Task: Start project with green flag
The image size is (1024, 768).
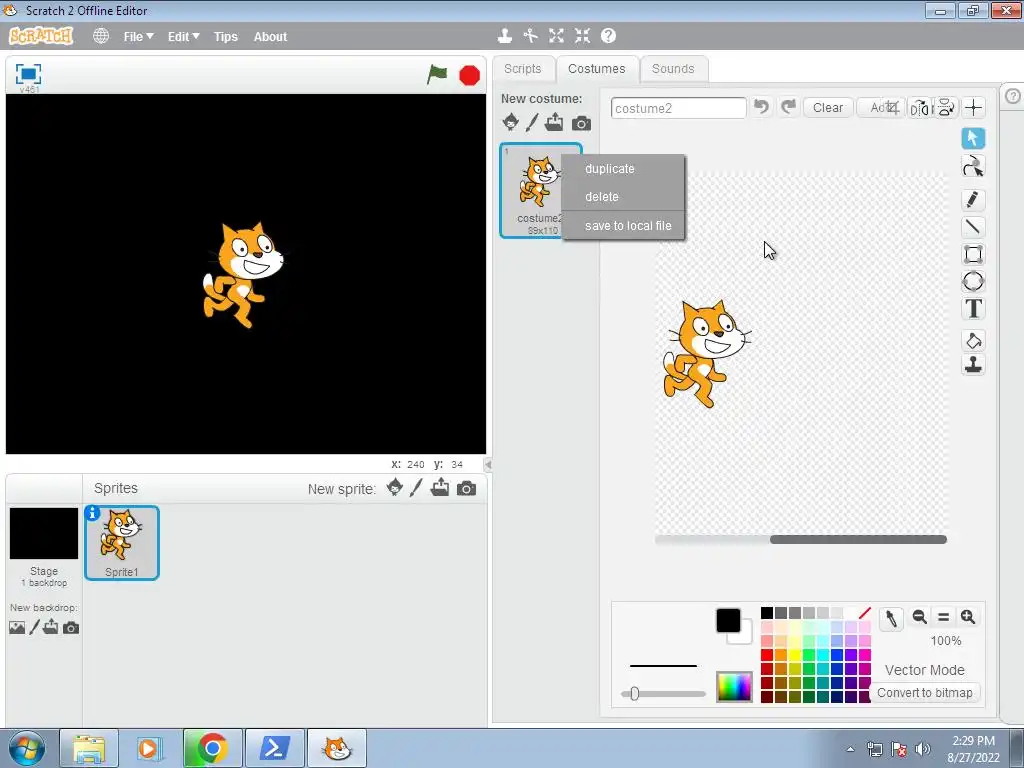Action: (437, 74)
